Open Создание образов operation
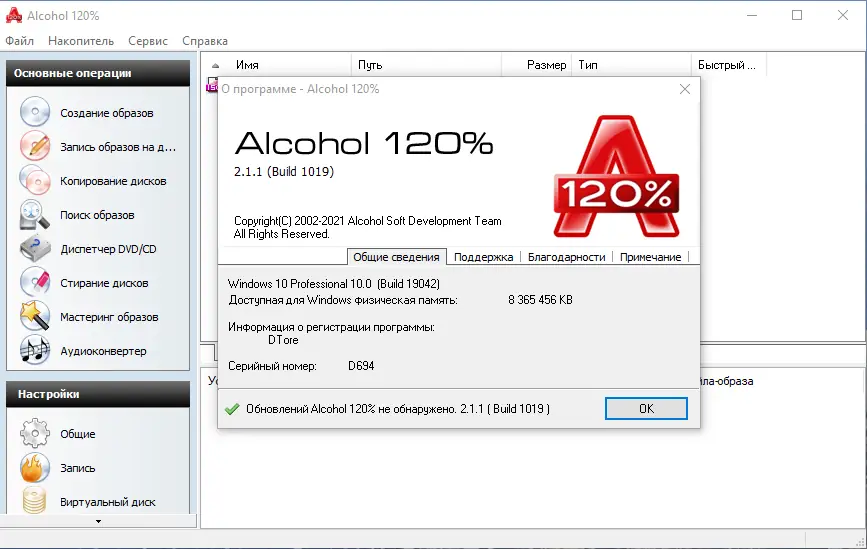Image resolution: width=867 pixels, height=549 pixels. point(107,113)
